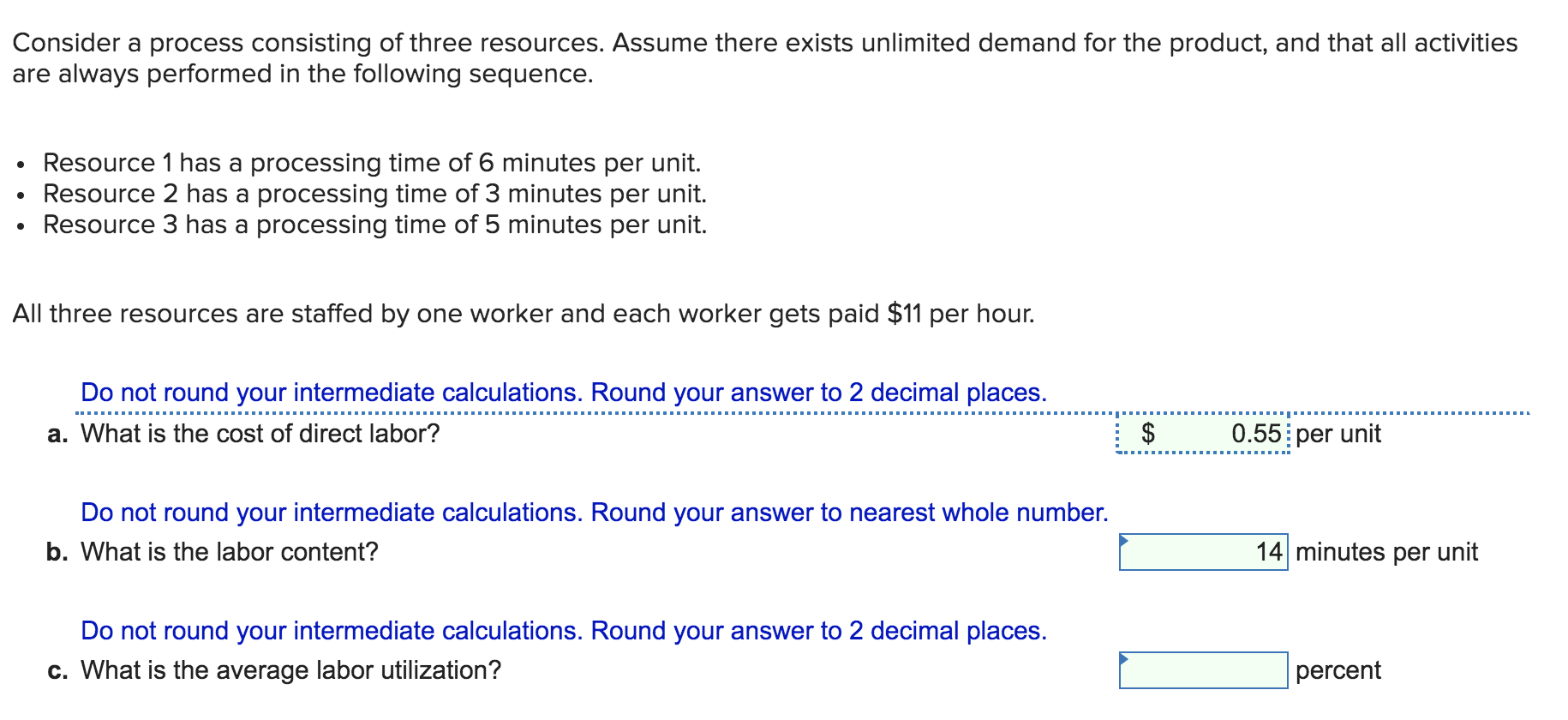
Task: Click the nearest whole number instruction text
Action: pyautogui.click(x=594, y=513)
